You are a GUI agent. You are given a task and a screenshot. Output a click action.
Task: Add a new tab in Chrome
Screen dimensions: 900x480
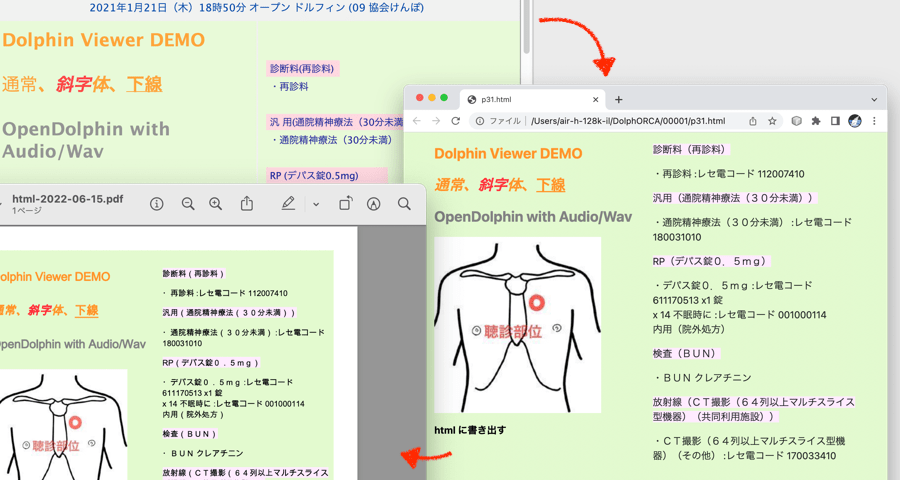618,99
